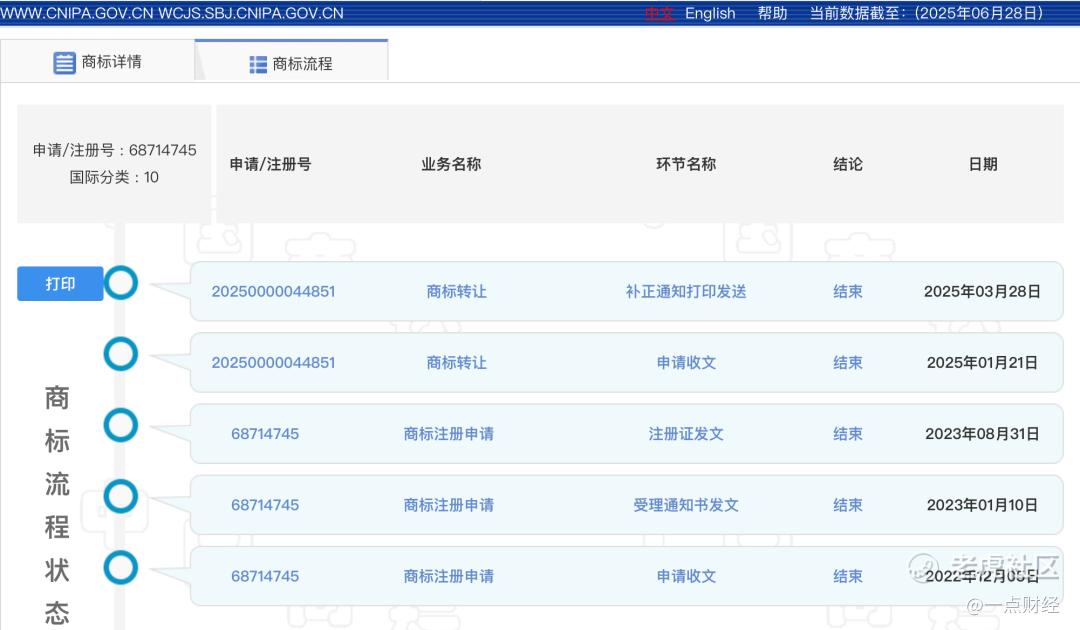Click the date 2025年01月21日

[x=982, y=363]
